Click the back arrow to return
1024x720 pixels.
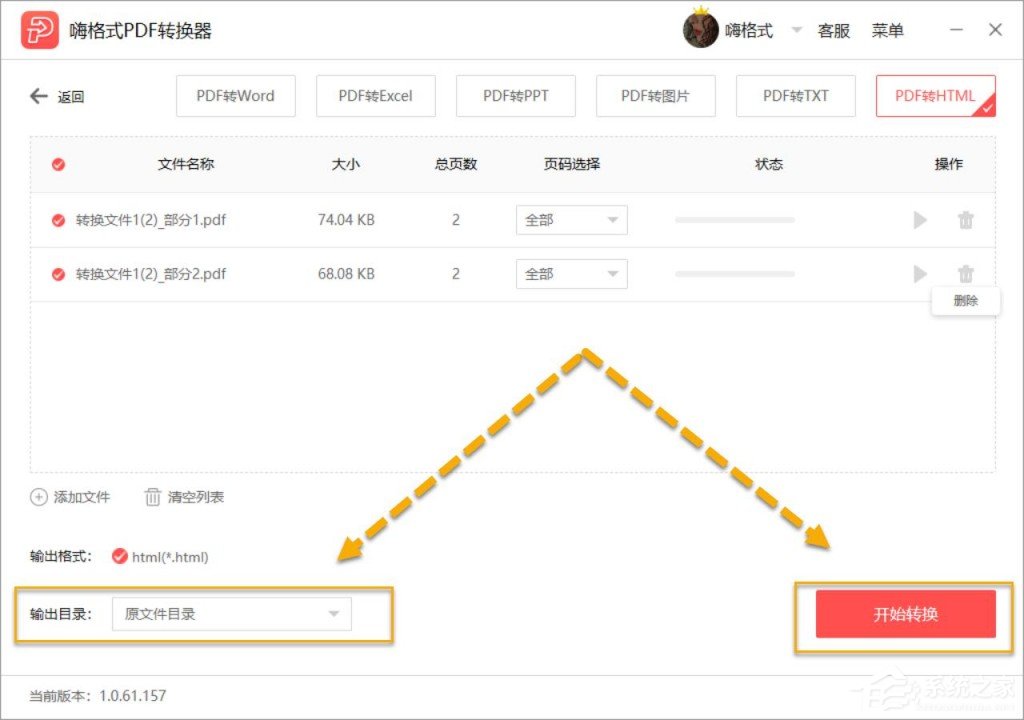click(38, 96)
